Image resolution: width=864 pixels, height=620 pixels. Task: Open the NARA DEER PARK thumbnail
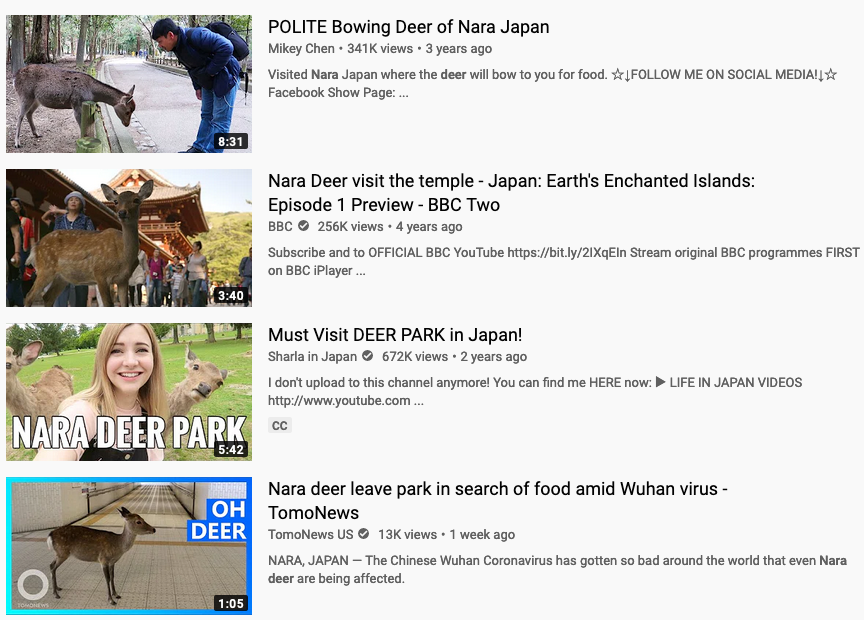pos(129,392)
